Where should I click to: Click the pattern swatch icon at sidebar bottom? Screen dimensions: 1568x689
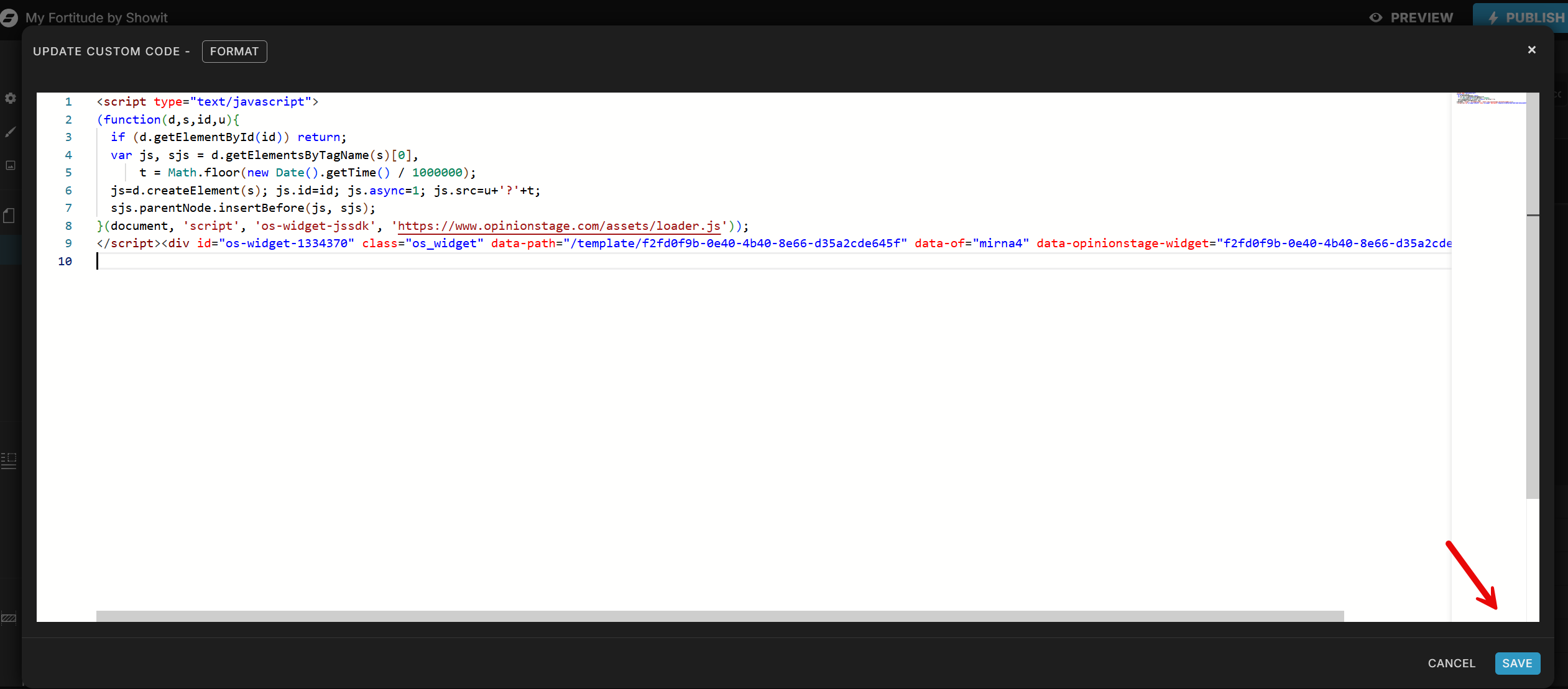point(9,618)
